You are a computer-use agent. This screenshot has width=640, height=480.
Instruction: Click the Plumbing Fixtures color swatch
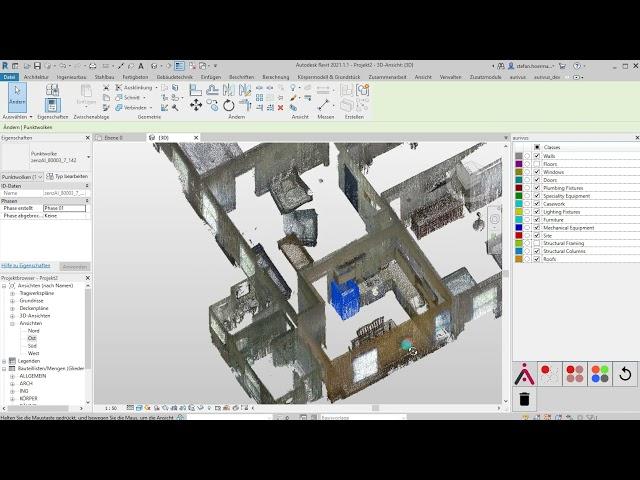(519, 188)
